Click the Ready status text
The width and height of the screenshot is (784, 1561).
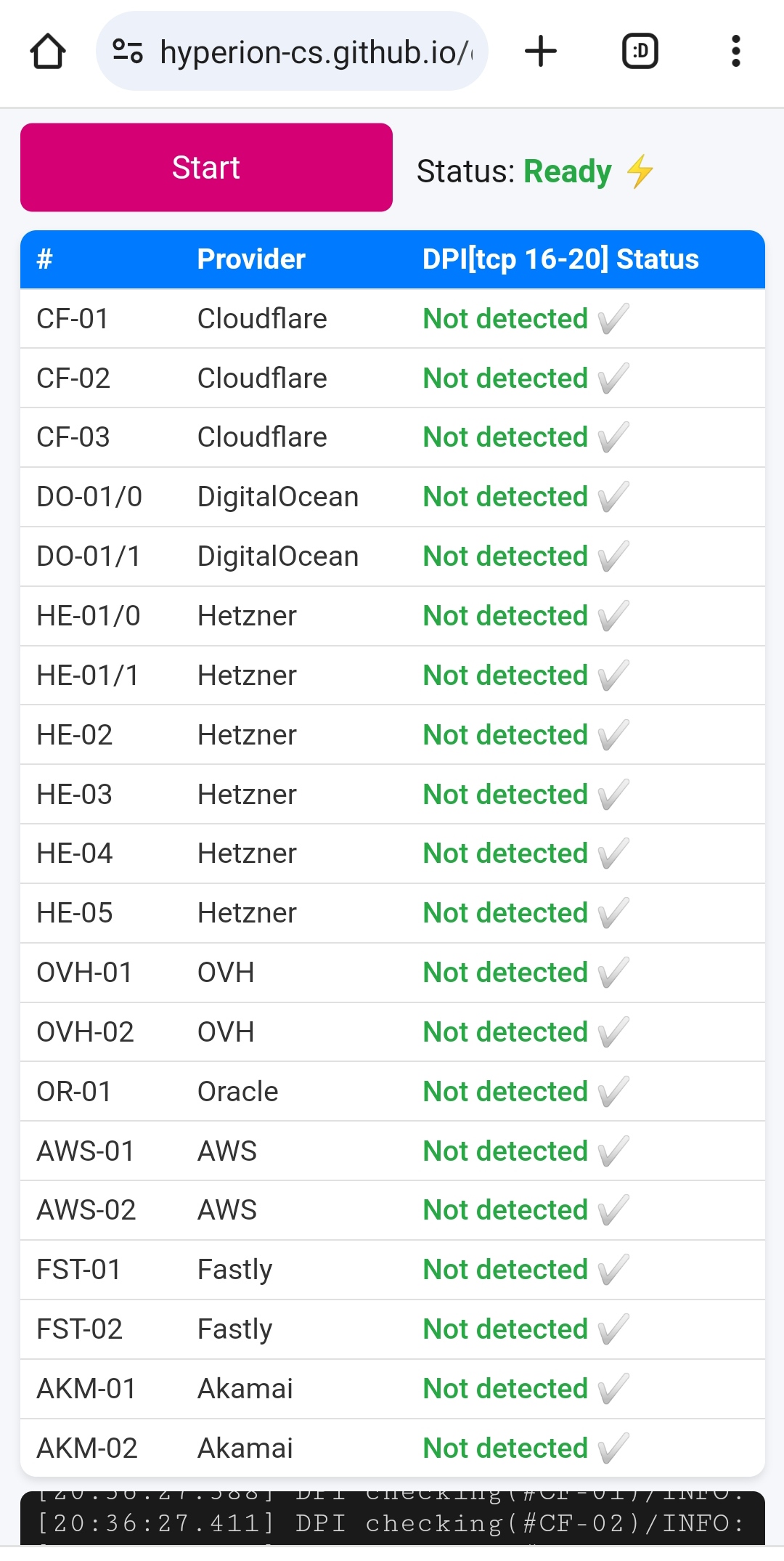(567, 171)
